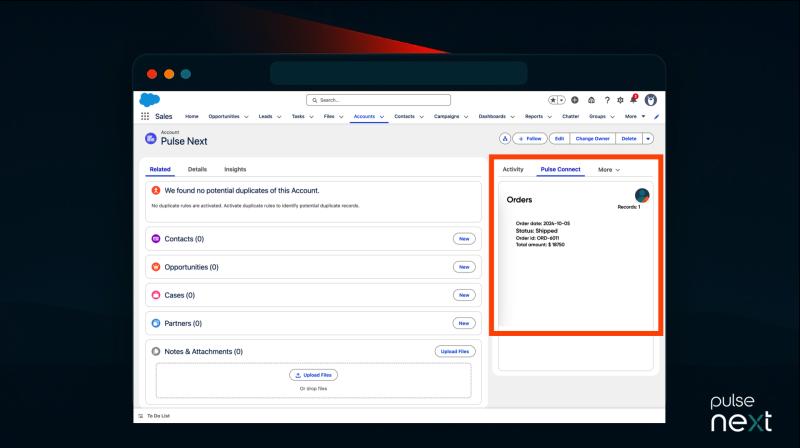Expand the Leads nav chevron
Screen dimensions: 800x448
(279, 117)
